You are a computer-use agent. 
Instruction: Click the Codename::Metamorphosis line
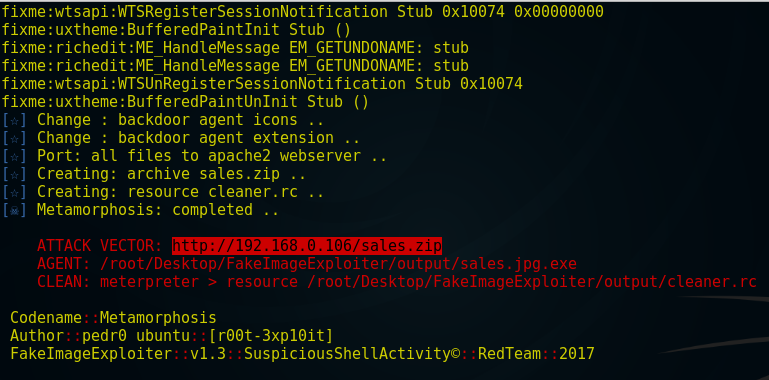coord(113,318)
